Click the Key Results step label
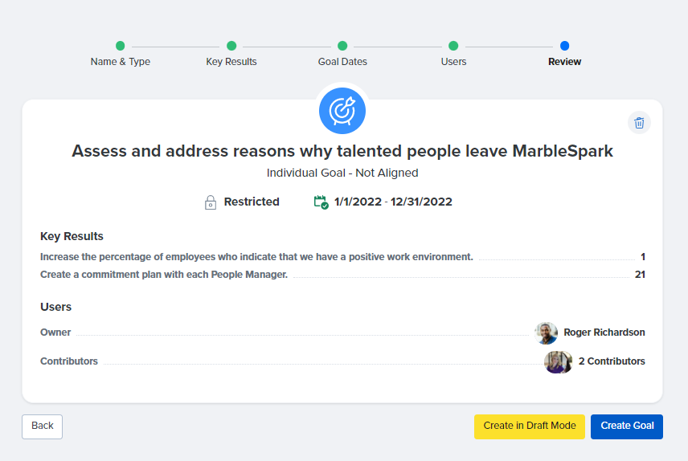This screenshot has height=461, width=688. tap(231, 62)
